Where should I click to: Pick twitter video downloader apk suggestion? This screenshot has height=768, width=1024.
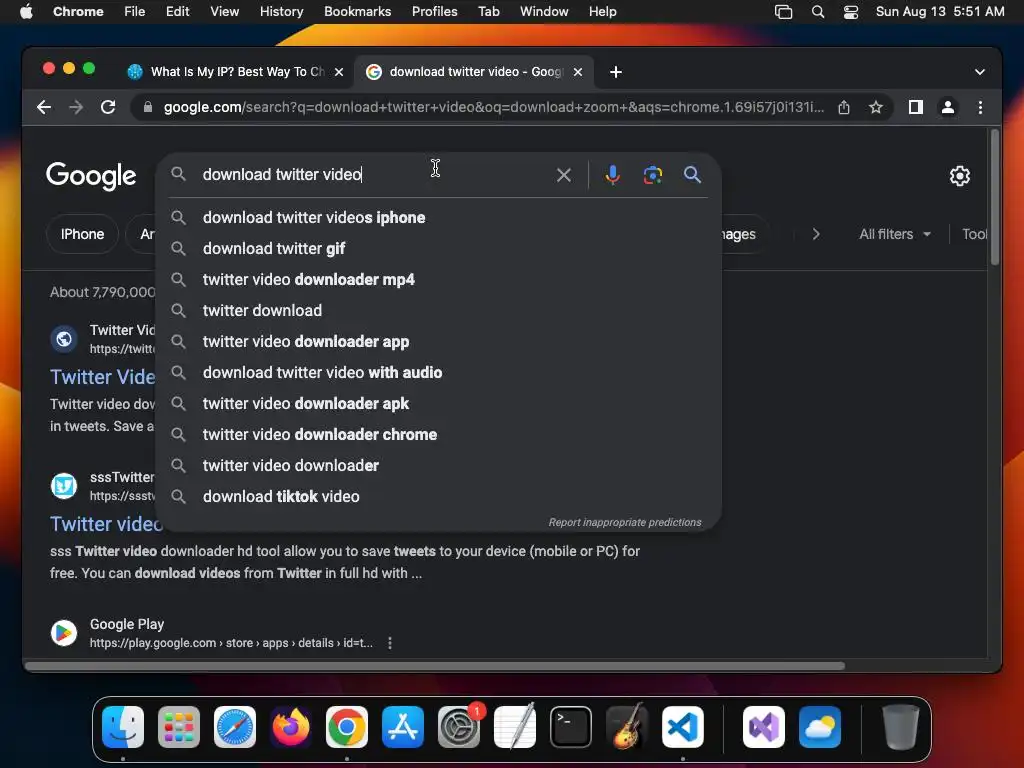click(x=438, y=404)
